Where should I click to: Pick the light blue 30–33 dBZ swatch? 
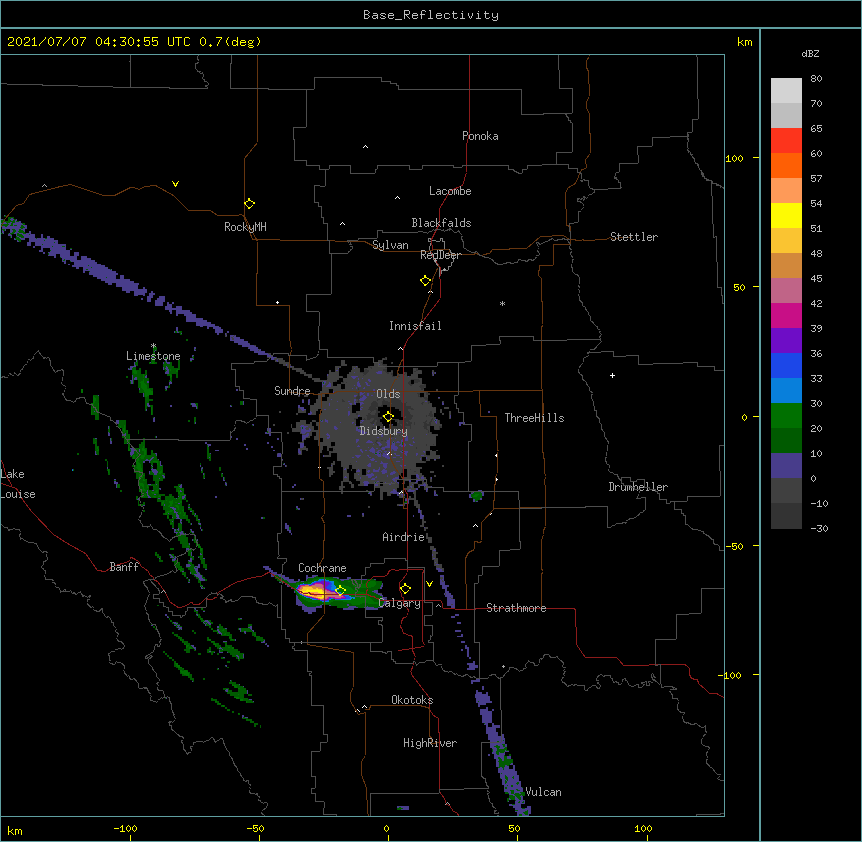point(786,390)
